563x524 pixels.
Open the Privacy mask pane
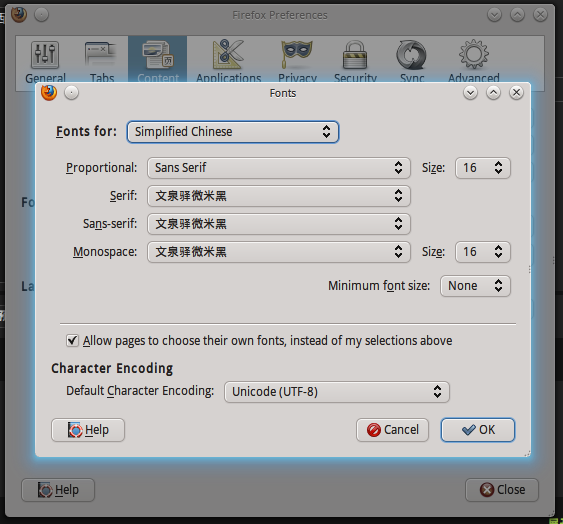(297, 61)
